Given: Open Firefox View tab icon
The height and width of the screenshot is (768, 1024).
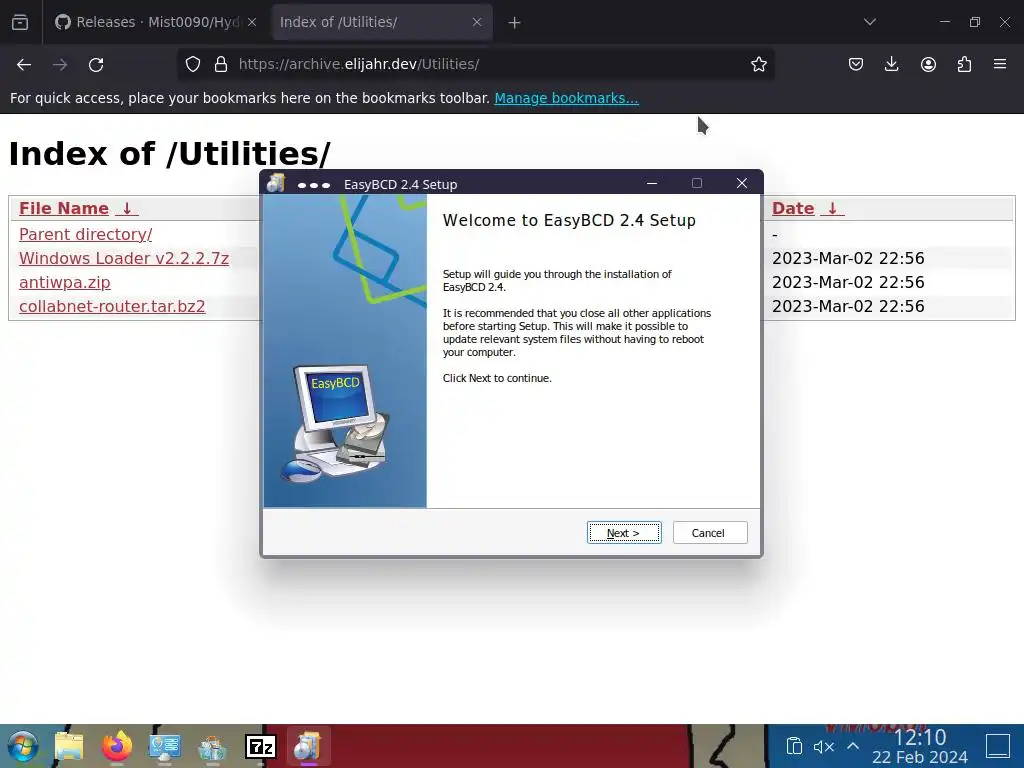Looking at the screenshot, I should (x=20, y=22).
